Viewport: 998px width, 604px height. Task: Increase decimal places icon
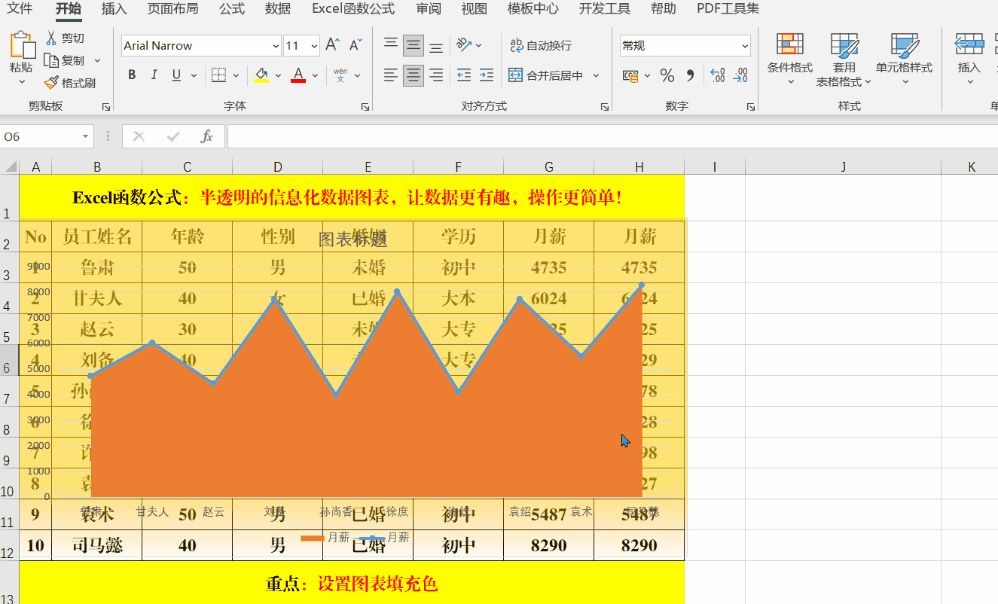(717, 76)
